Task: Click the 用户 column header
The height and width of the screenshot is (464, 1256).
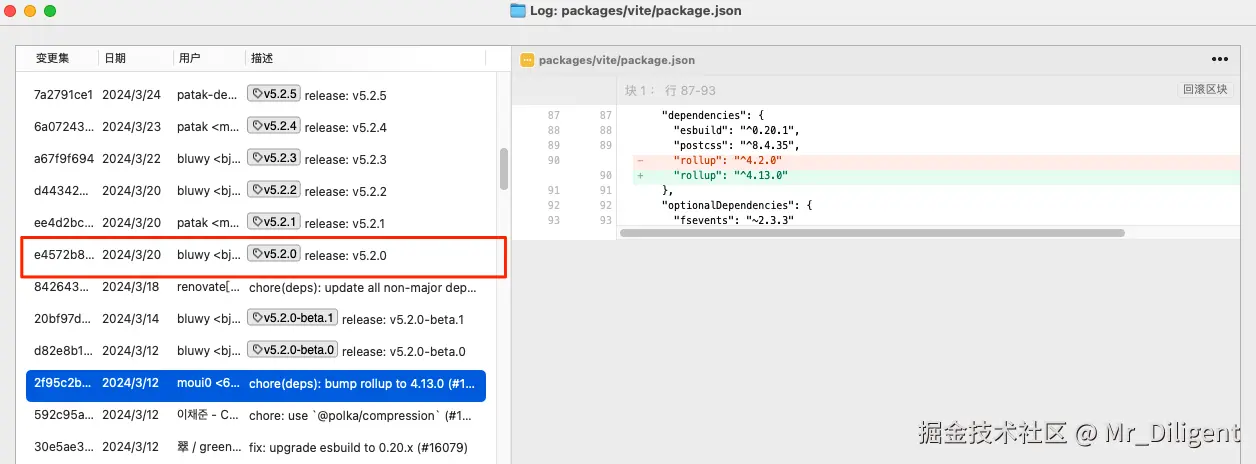Action: tap(189, 59)
